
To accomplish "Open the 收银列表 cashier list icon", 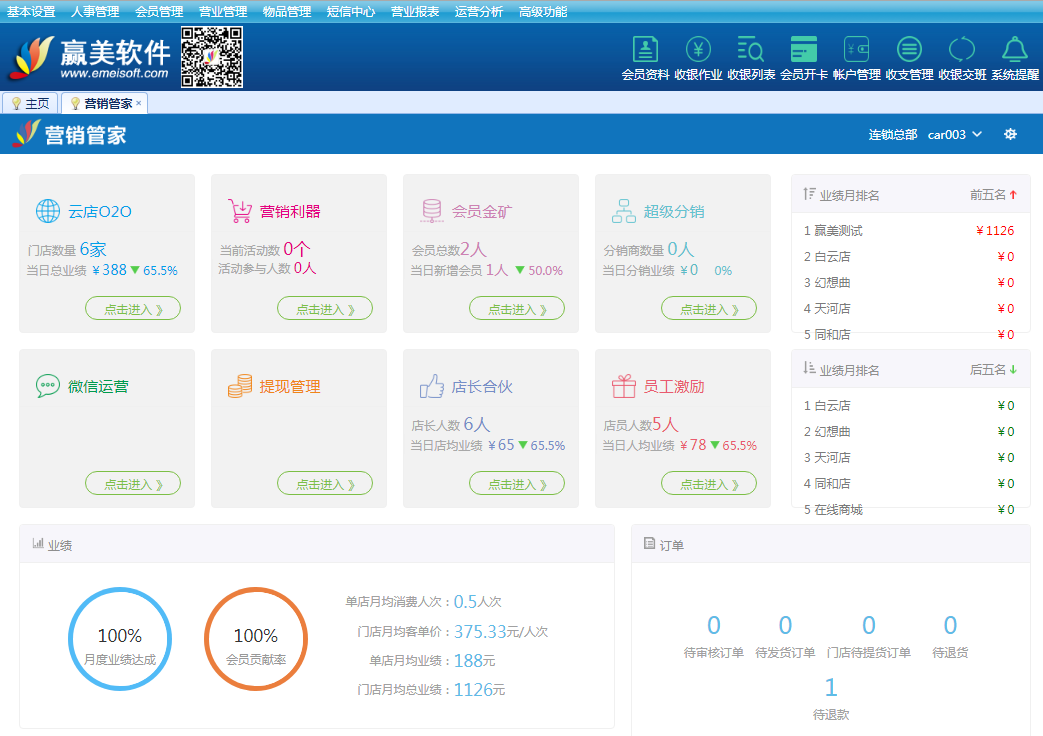I will point(751,50).
